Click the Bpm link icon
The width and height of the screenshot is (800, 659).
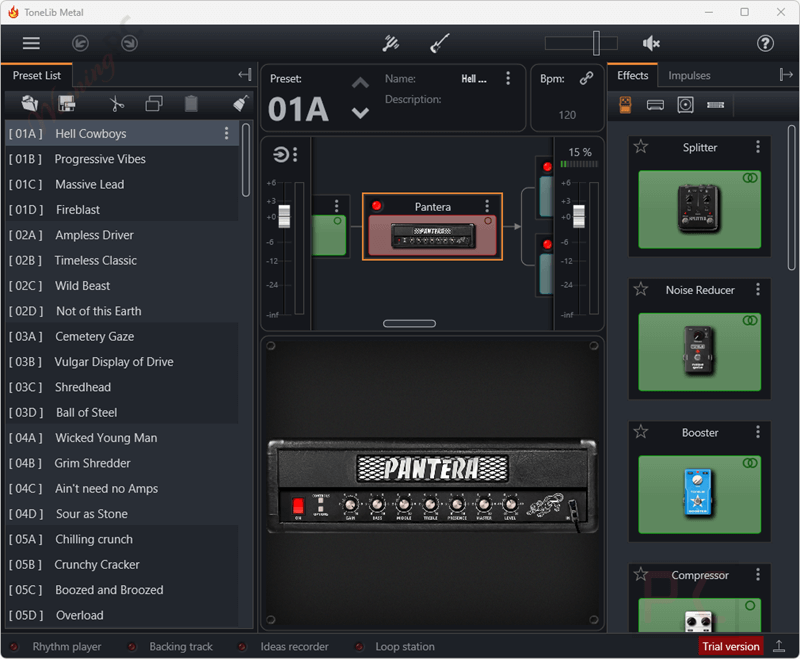586,78
